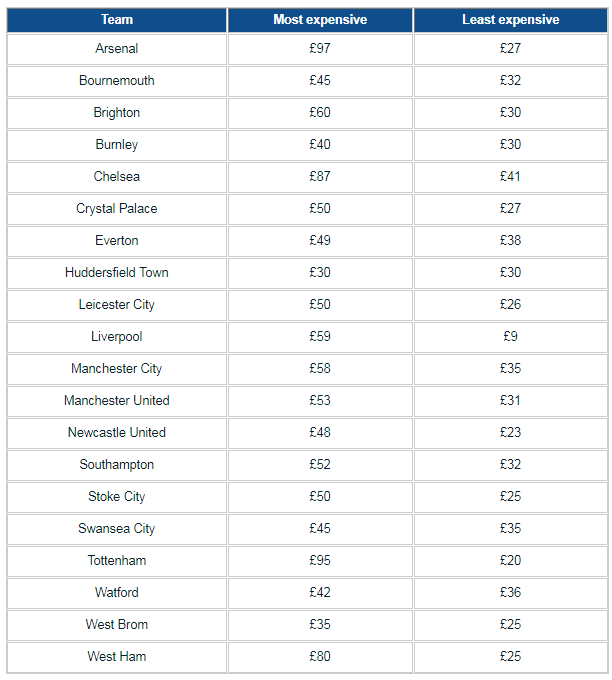Click Everton's £49 price cell

pyautogui.click(x=320, y=241)
